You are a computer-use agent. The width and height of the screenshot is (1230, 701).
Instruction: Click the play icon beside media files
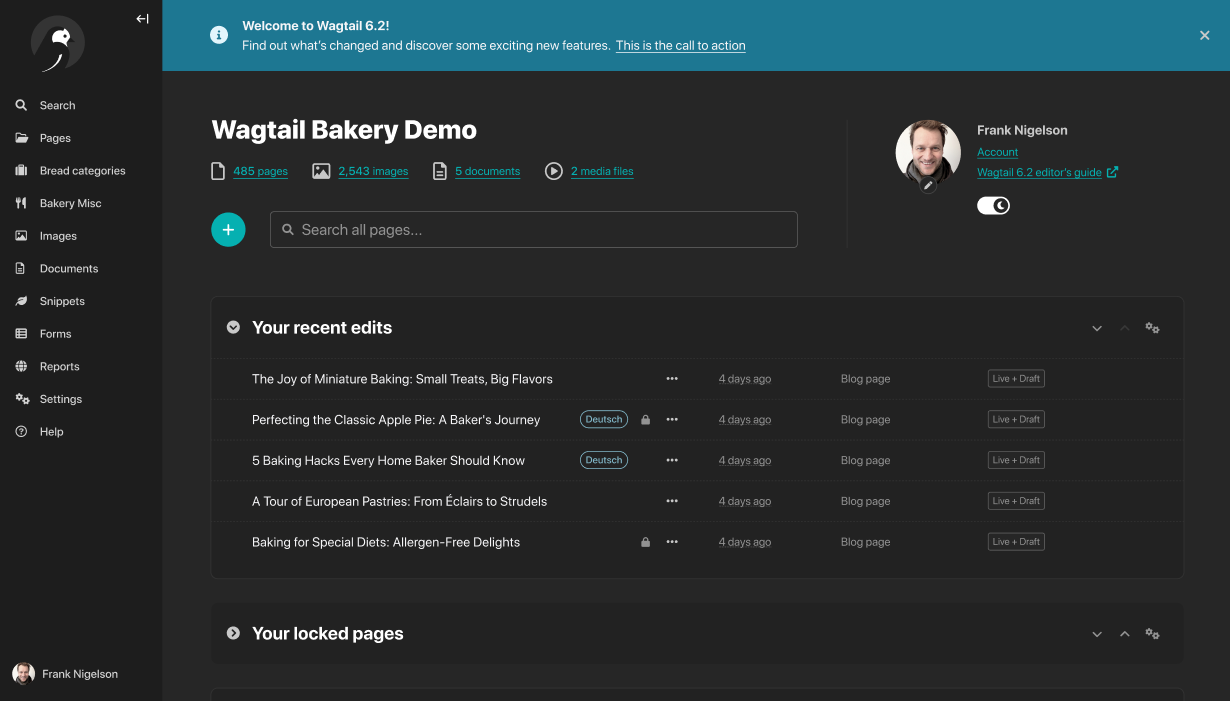click(554, 171)
